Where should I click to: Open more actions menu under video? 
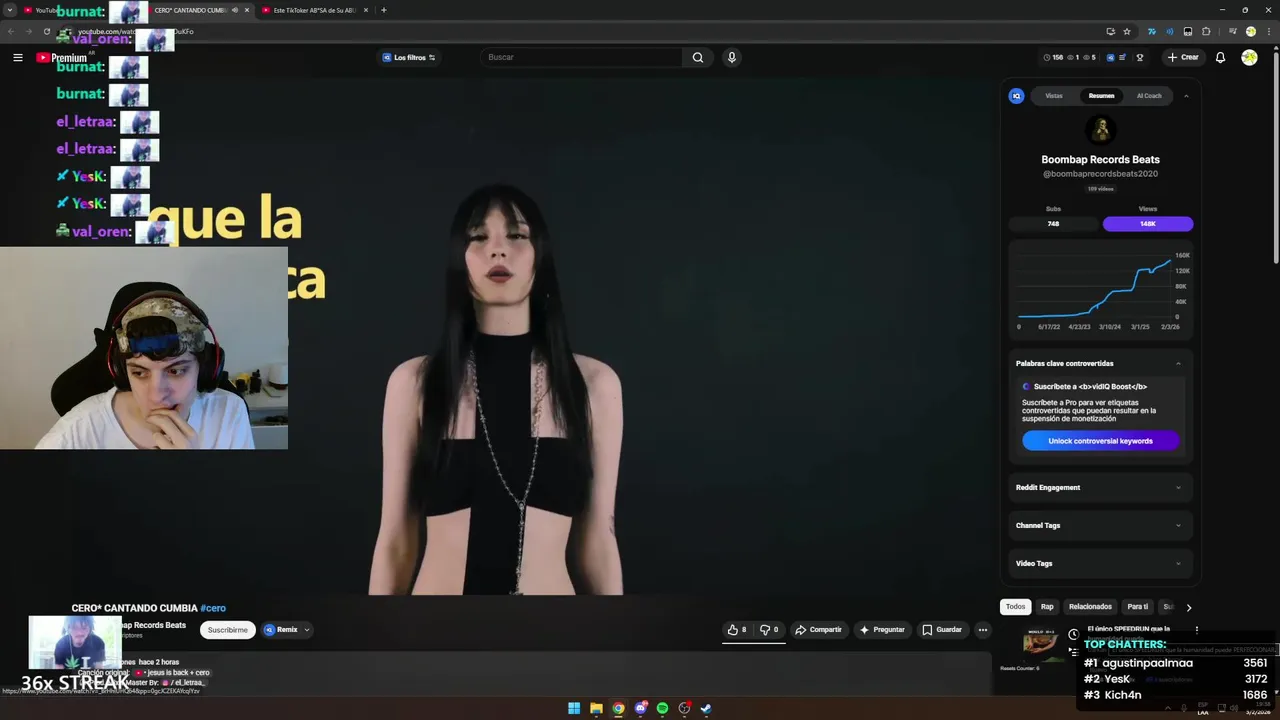click(983, 630)
